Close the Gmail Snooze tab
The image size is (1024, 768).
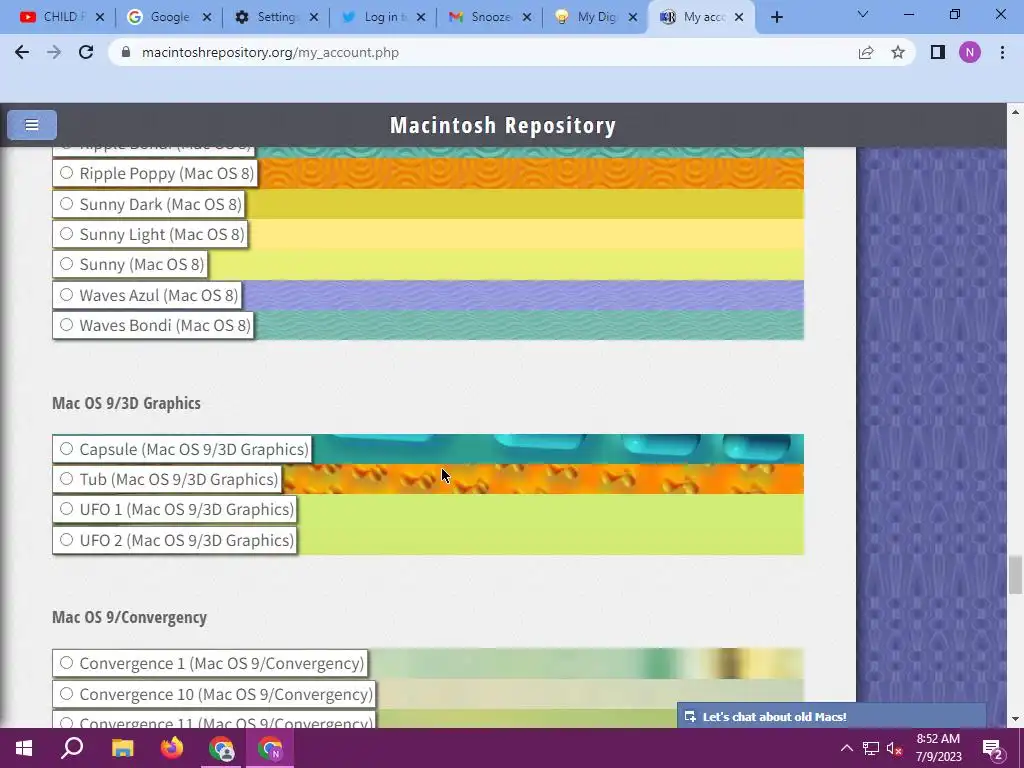point(527,17)
